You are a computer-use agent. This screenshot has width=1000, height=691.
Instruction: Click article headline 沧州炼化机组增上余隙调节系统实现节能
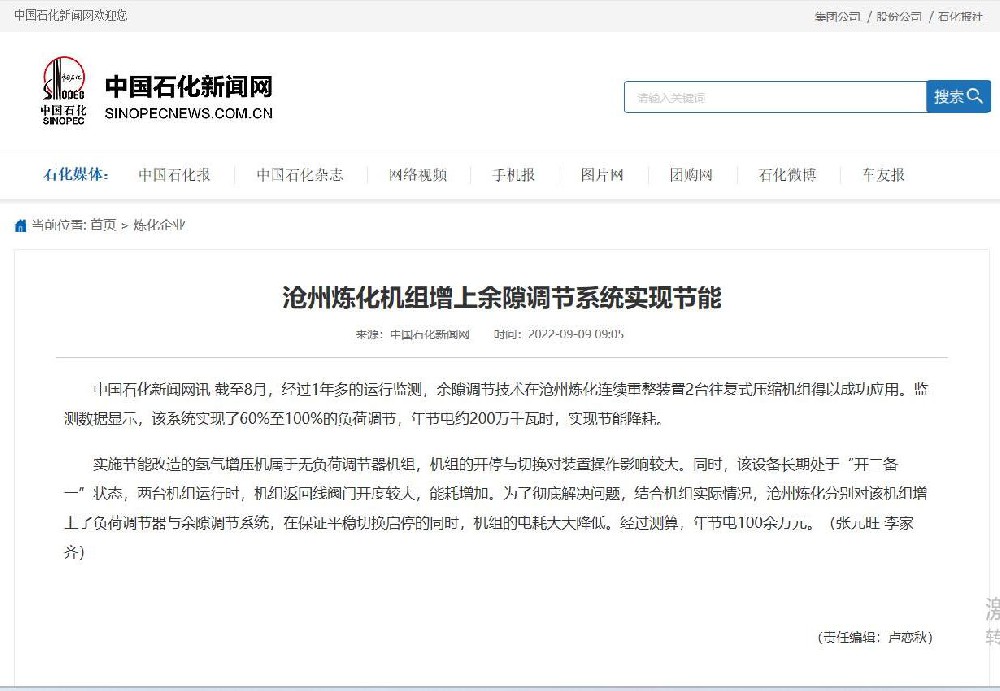coord(501,298)
